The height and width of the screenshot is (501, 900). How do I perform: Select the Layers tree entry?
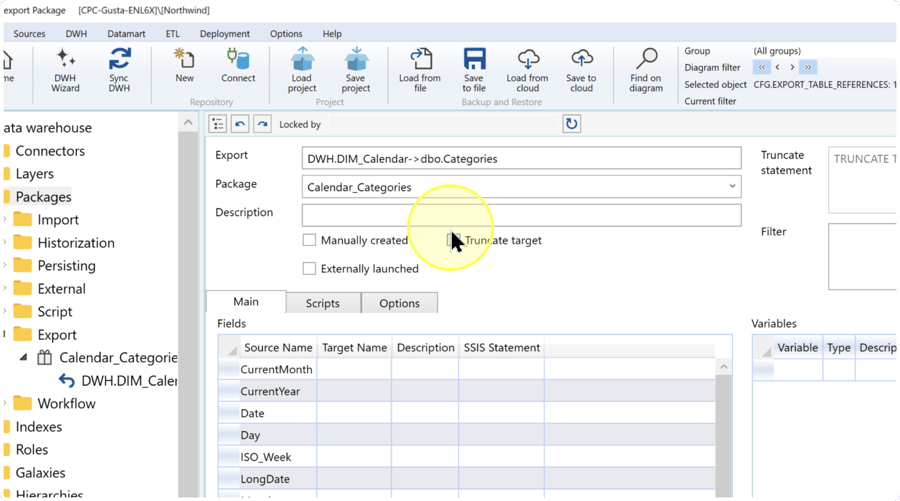point(34,174)
